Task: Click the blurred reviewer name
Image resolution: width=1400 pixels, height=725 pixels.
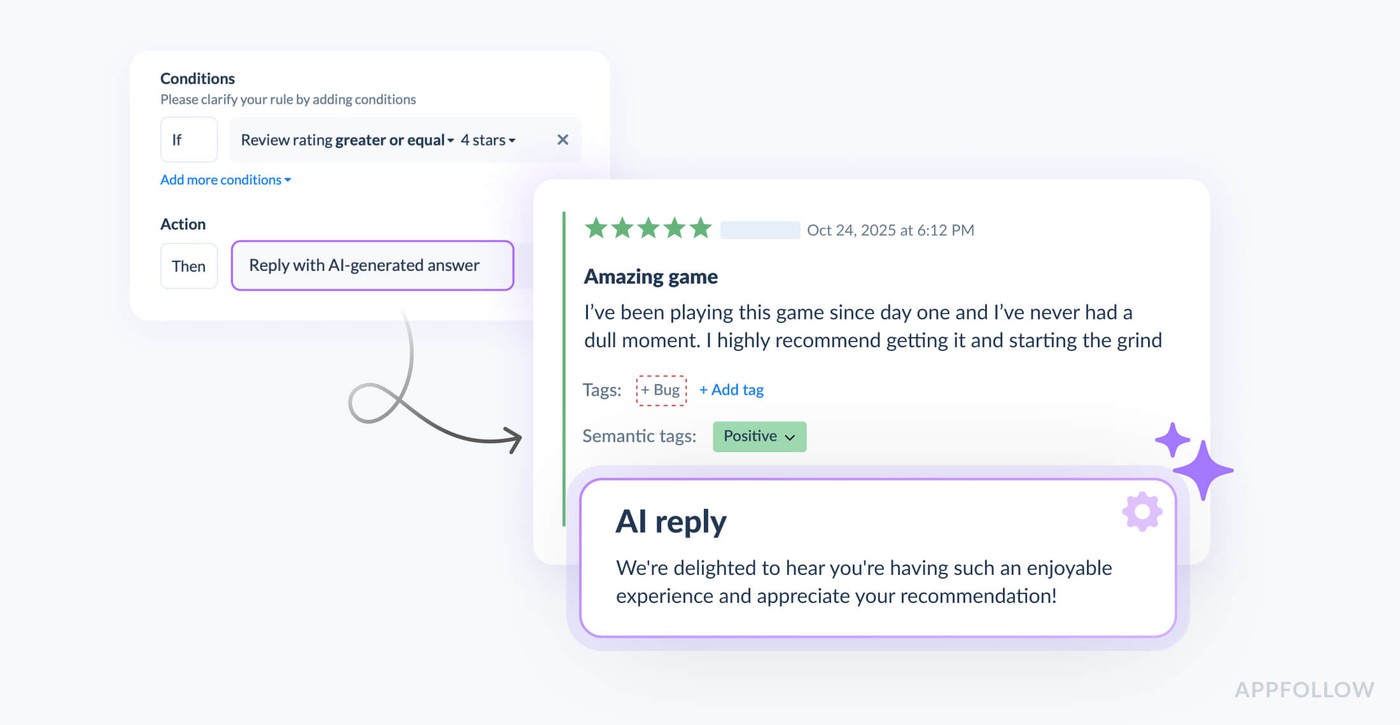Action: 760,230
